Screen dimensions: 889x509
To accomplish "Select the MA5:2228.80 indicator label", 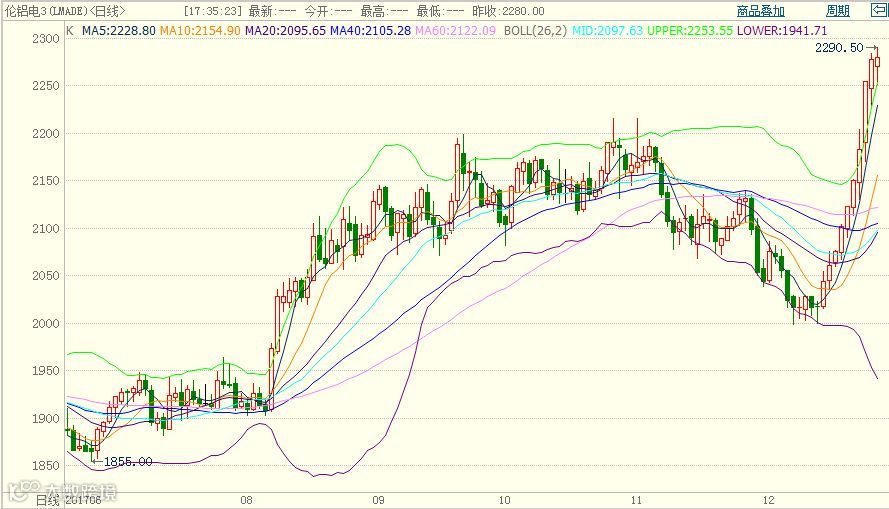I will [x=119, y=30].
